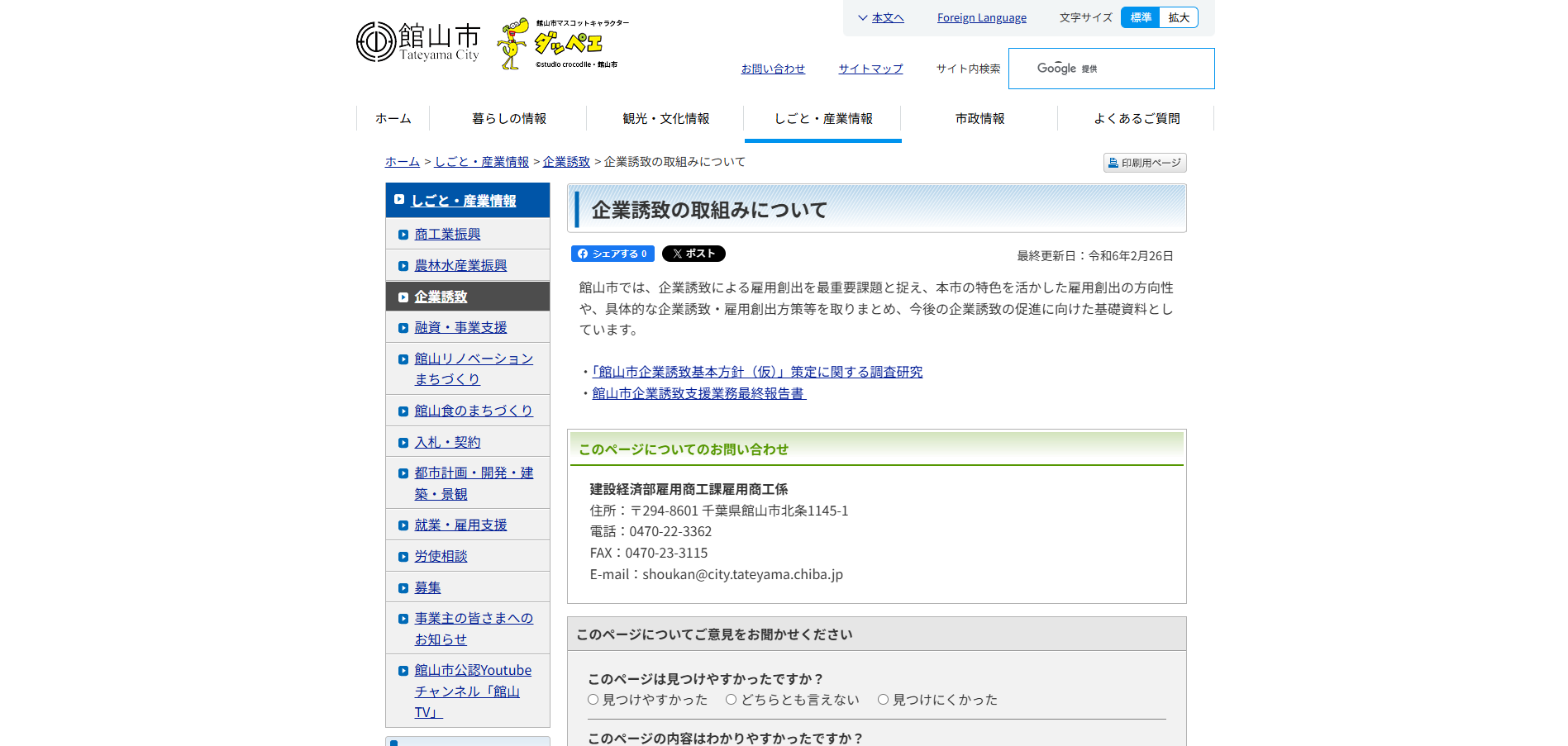Open 事業主の皆さまへのお知らせ in the sidebar
The height and width of the screenshot is (746, 1568).
(x=474, y=629)
